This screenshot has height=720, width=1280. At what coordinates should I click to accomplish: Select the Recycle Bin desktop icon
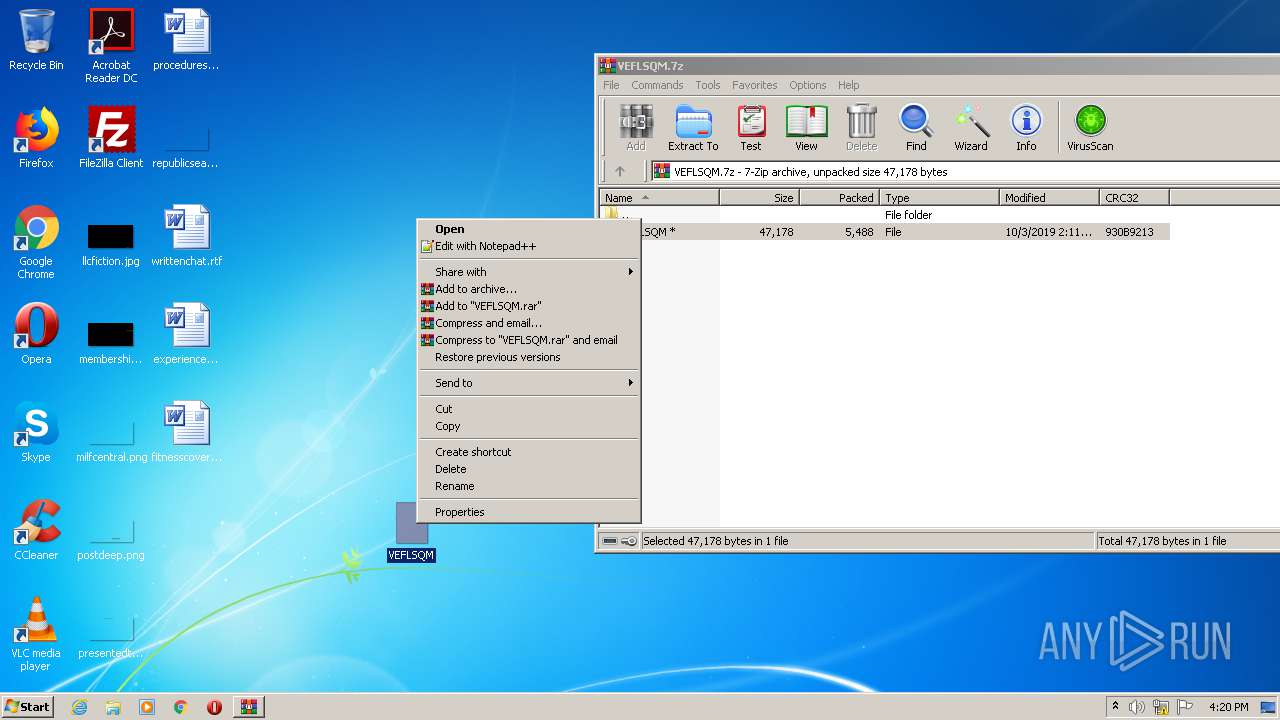point(36,40)
